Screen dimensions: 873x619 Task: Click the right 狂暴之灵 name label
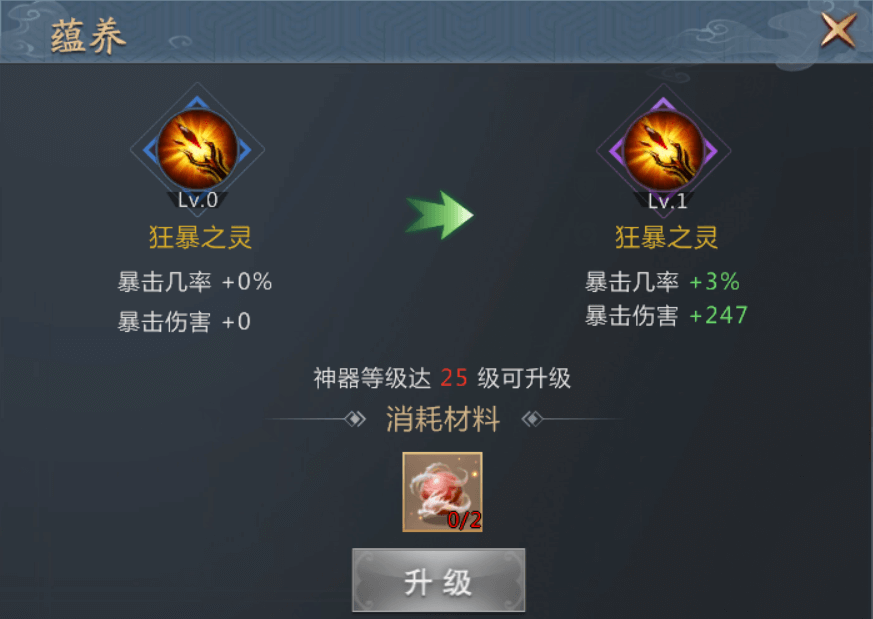666,238
